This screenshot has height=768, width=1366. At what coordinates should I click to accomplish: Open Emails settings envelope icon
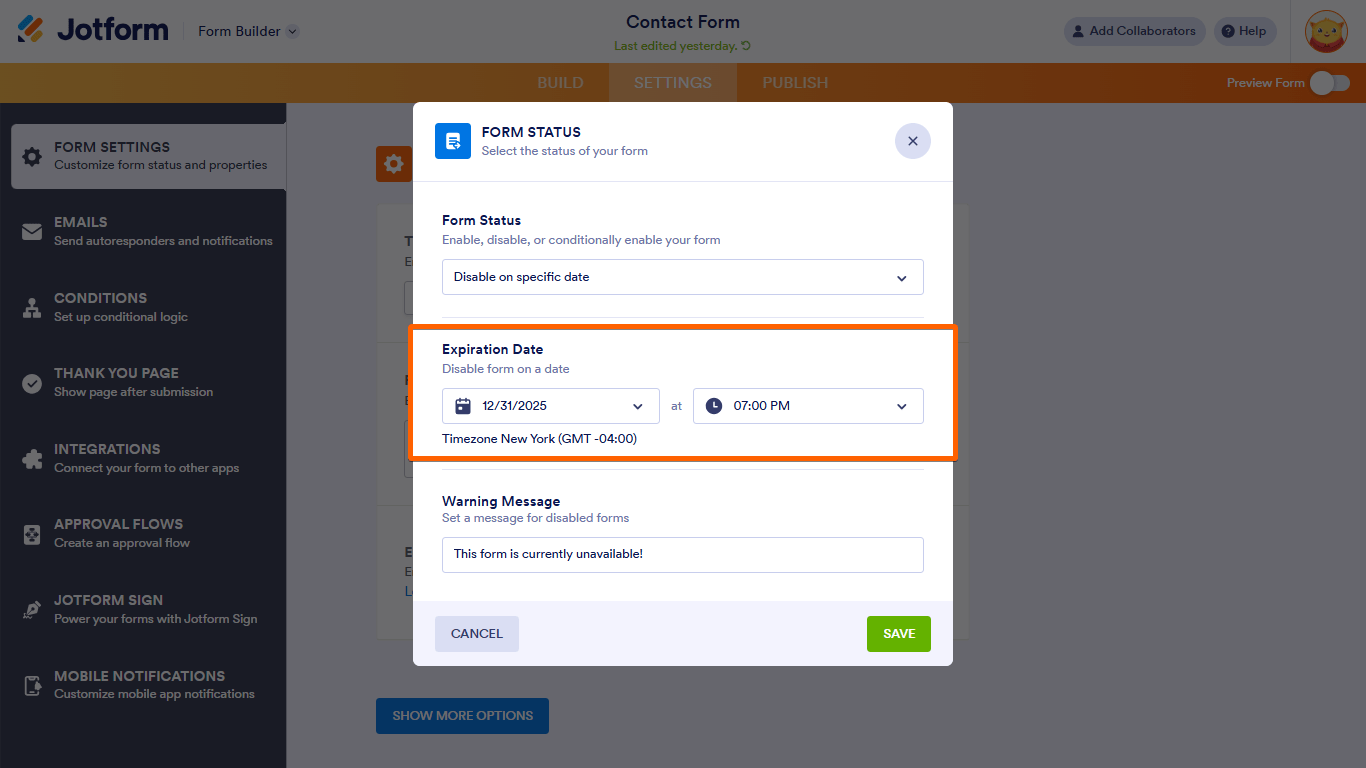tap(32, 232)
